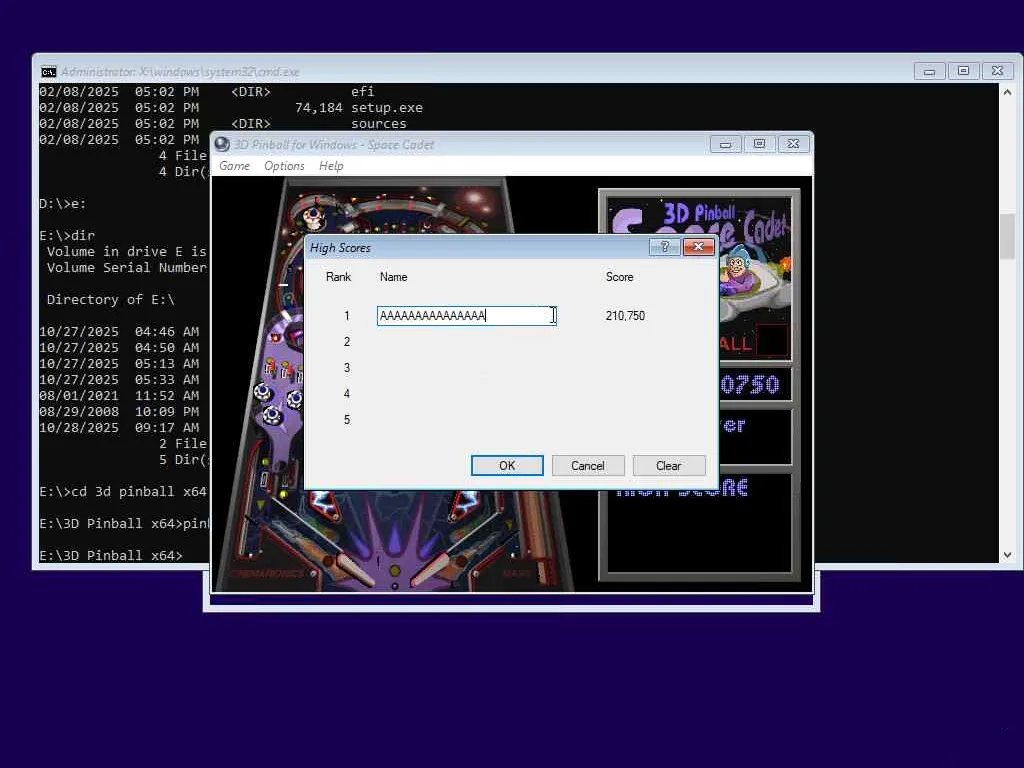Click cmd window scrollbar down arrow
Viewport: 1024px width, 768px height.
point(1007,555)
